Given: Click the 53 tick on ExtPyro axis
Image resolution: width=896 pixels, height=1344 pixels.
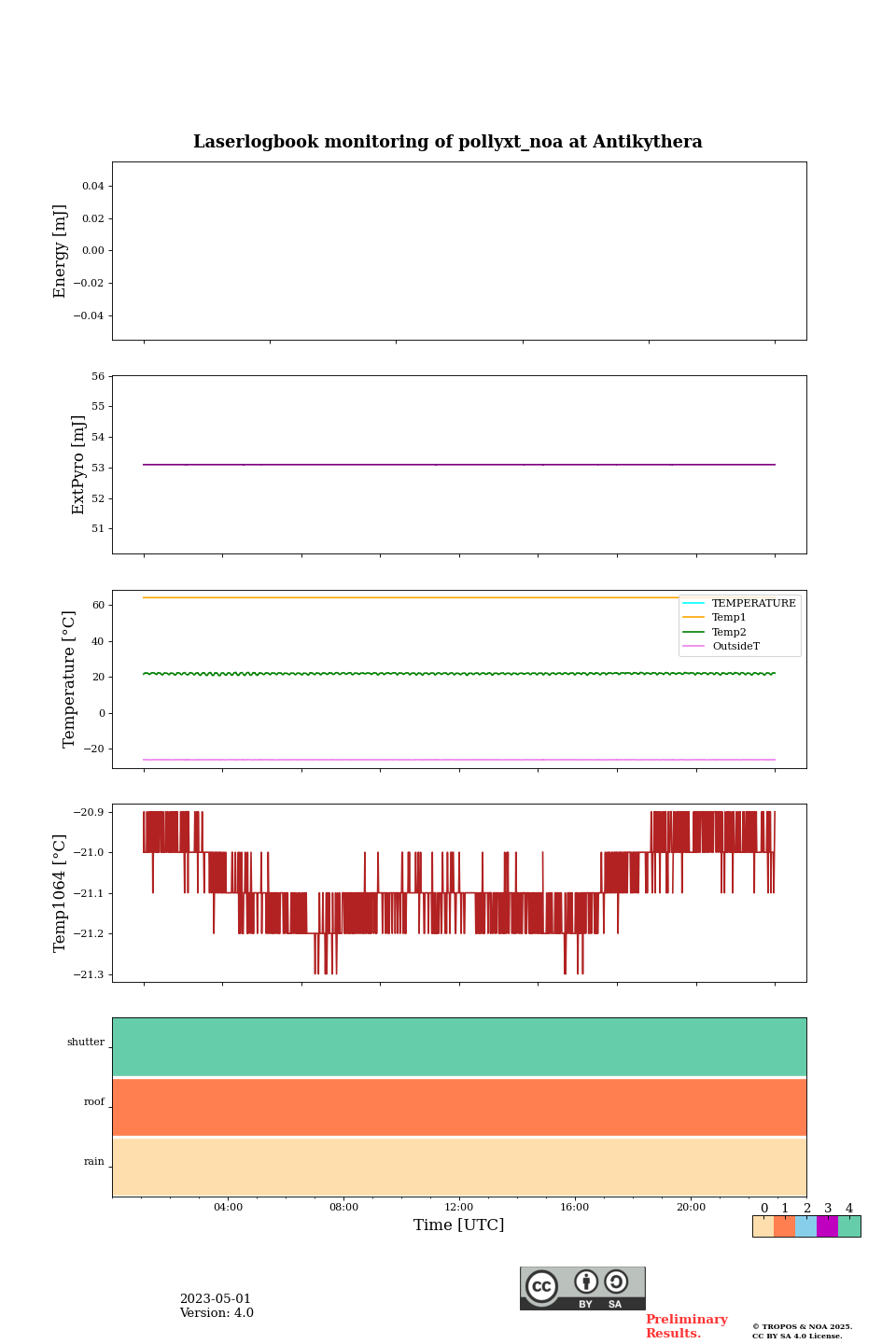Looking at the screenshot, I should point(99,468).
